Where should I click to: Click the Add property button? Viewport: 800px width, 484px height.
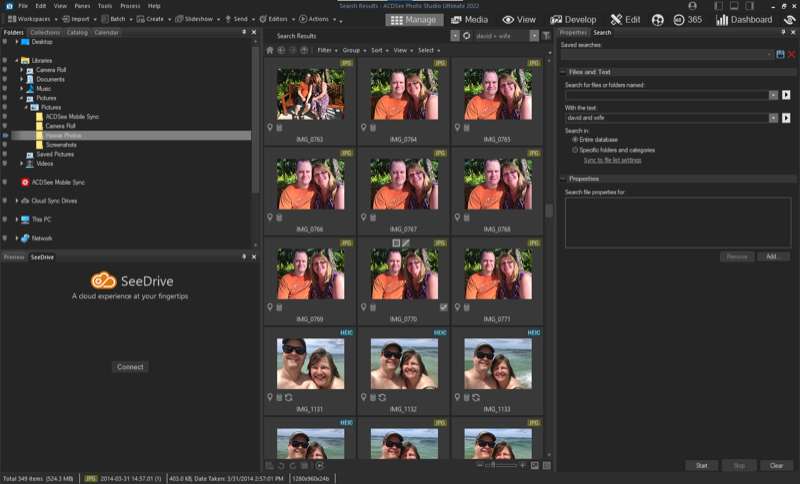click(771, 256)
